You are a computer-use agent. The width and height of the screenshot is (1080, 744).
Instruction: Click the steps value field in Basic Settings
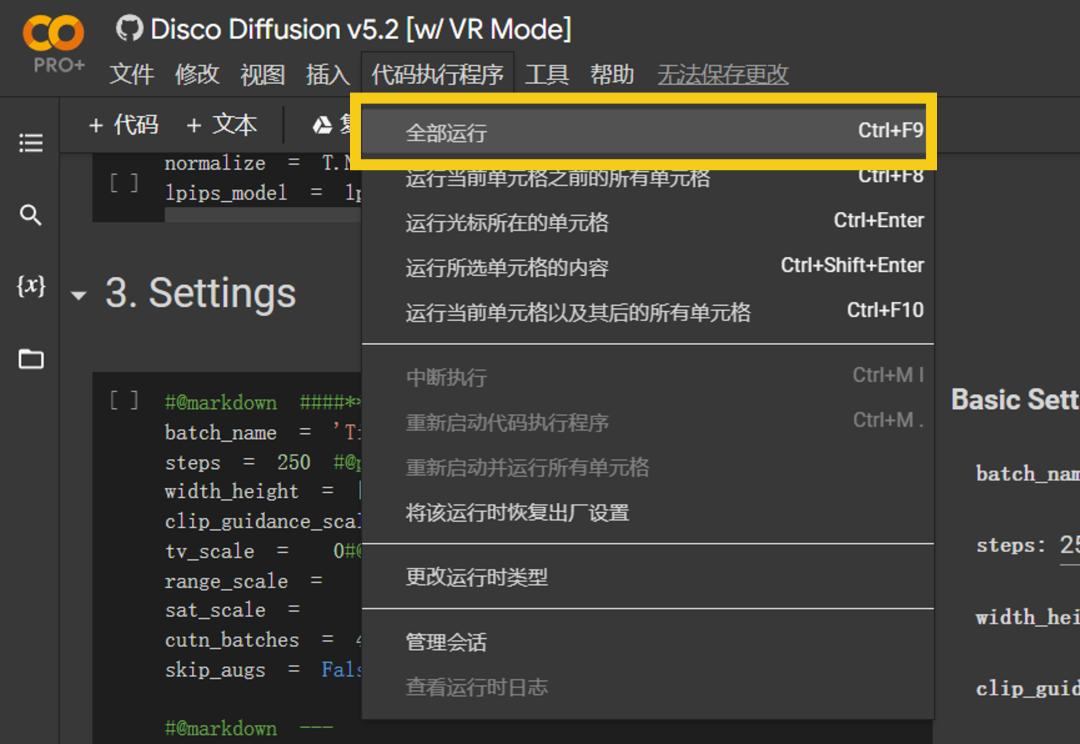(x=1070, y=546)
